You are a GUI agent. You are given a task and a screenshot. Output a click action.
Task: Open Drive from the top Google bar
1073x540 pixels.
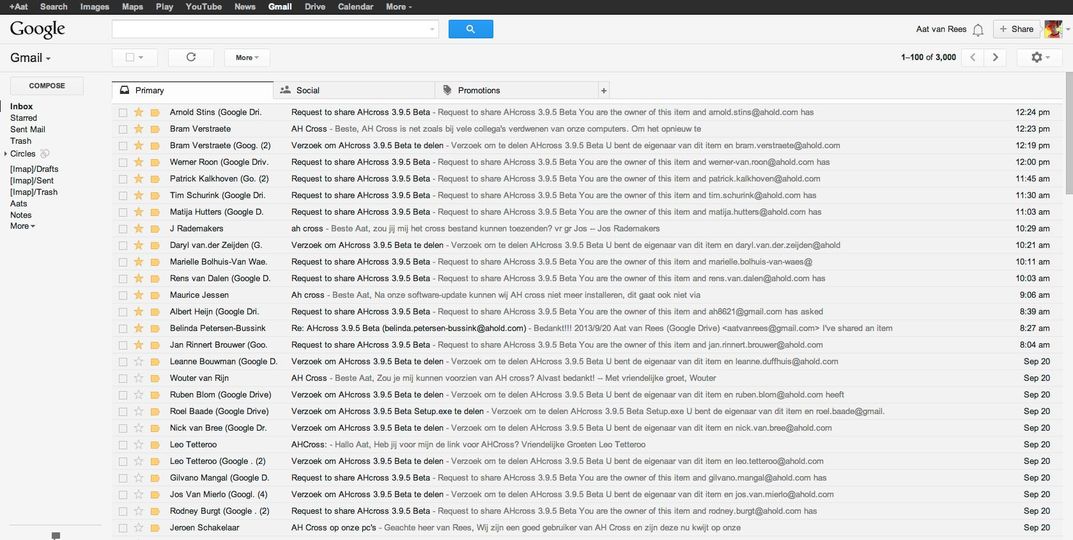[315, 7]
